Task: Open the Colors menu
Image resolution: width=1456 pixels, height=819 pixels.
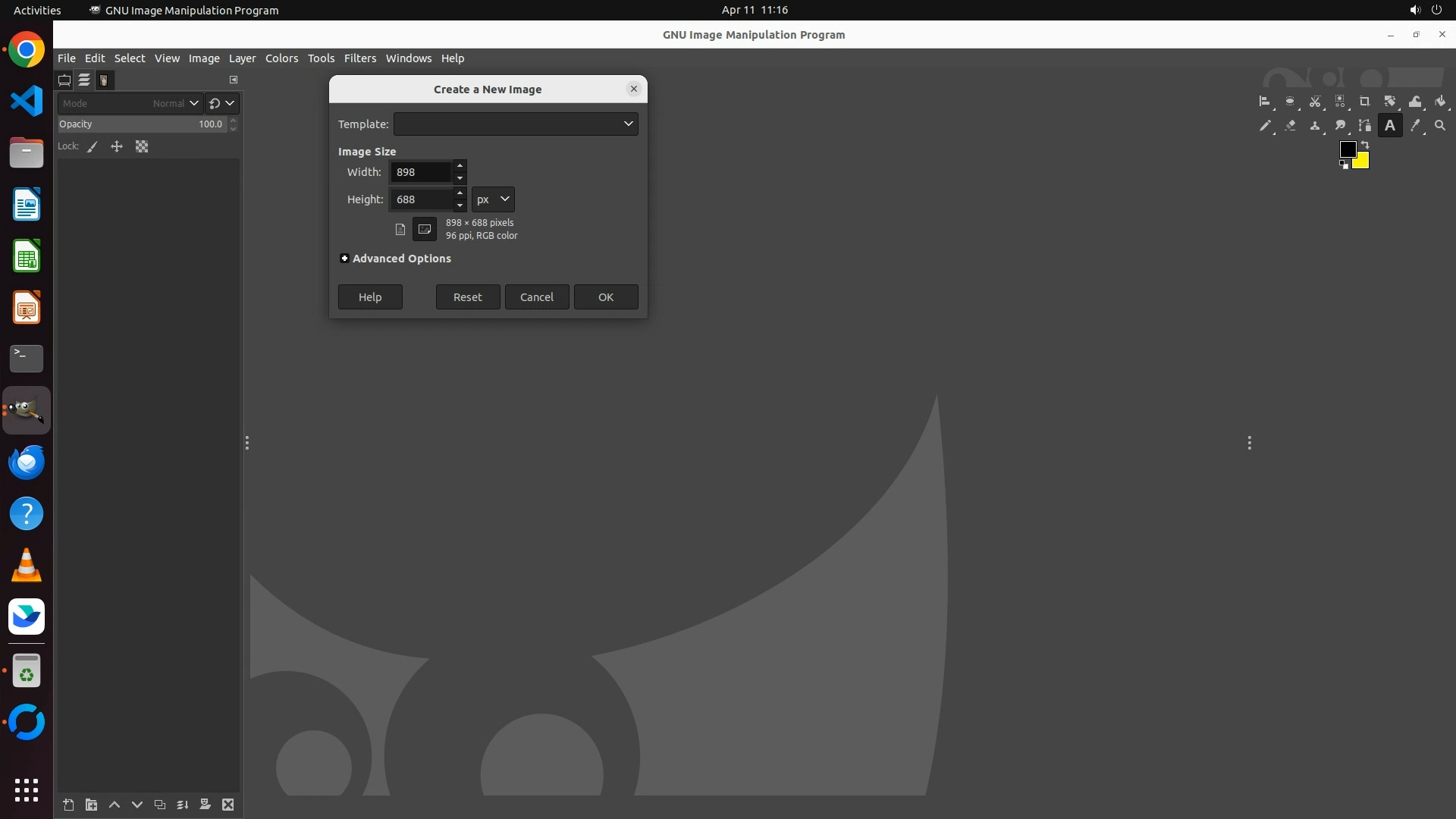Action: click(281, 58)
